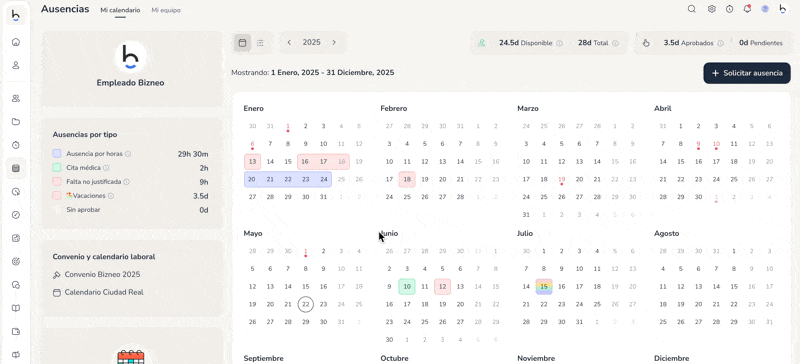This screenshot has height=364, width=800.
Task: Show info for Vacaciones absence type
Action: tap(111, 196)
